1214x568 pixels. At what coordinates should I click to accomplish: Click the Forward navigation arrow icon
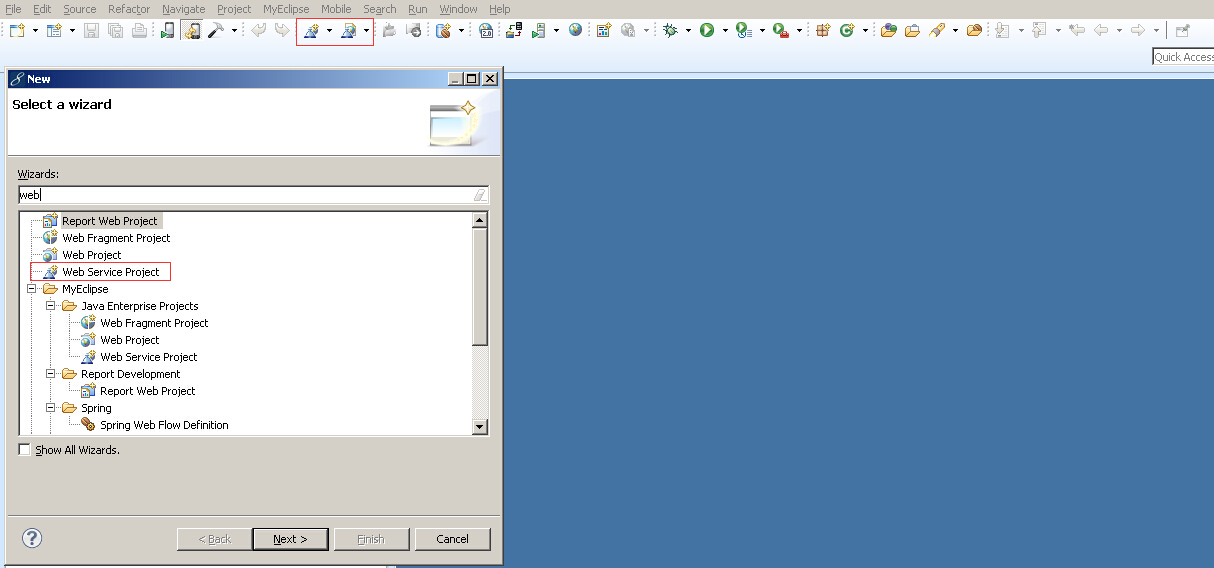tap(1138, 31)
